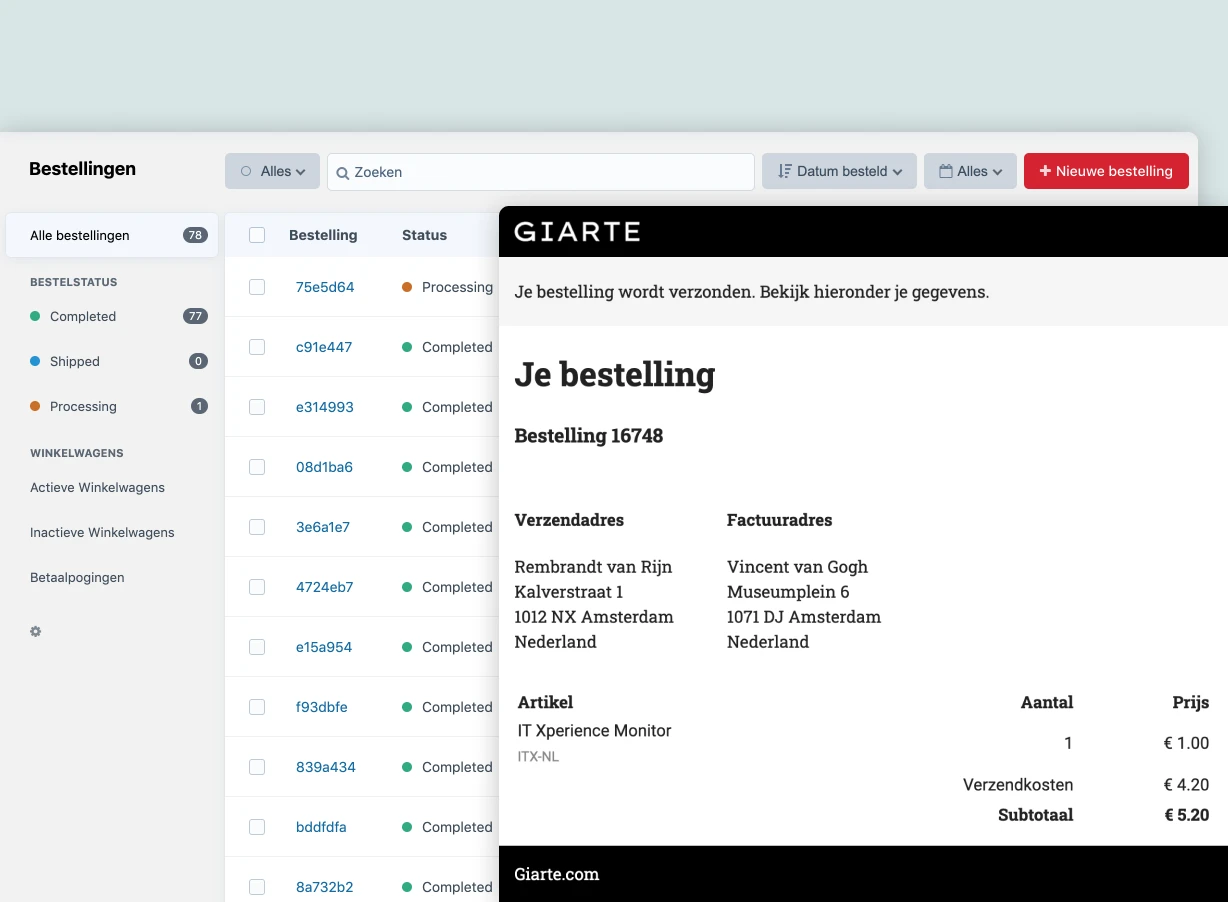Open the settings gear in the sidebar

click(36, 632)
